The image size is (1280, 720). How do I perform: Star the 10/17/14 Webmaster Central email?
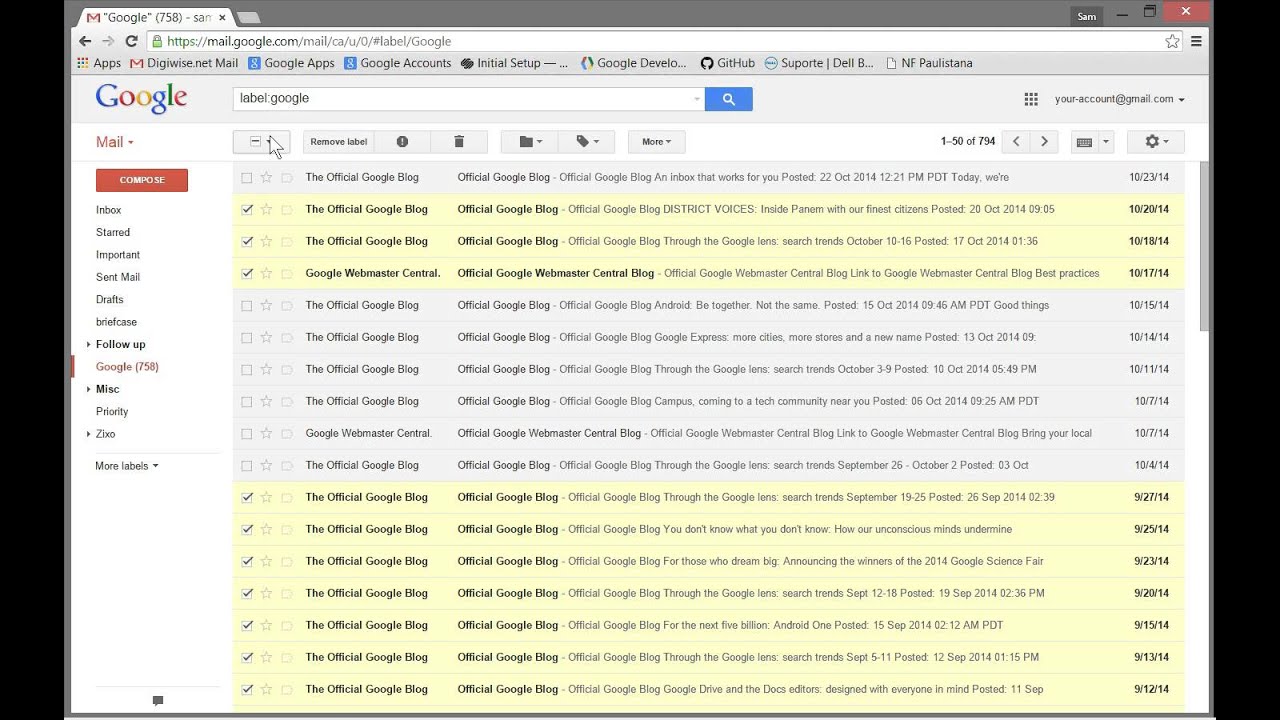point(266,273)
